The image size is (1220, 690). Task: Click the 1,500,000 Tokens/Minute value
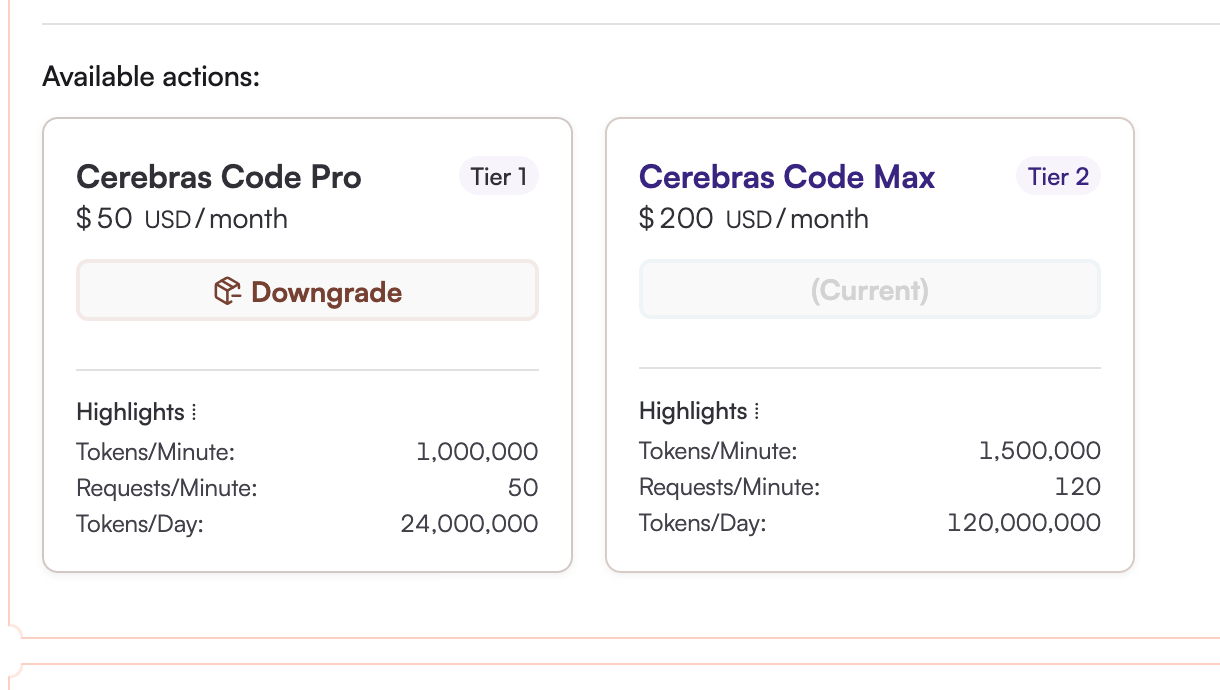[x=1039, y=451]
